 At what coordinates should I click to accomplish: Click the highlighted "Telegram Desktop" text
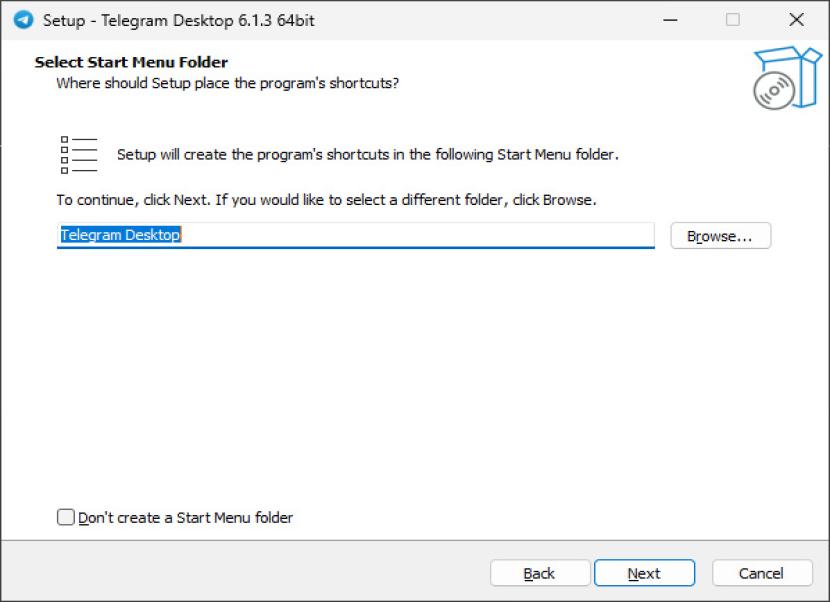tap(120, 236)
